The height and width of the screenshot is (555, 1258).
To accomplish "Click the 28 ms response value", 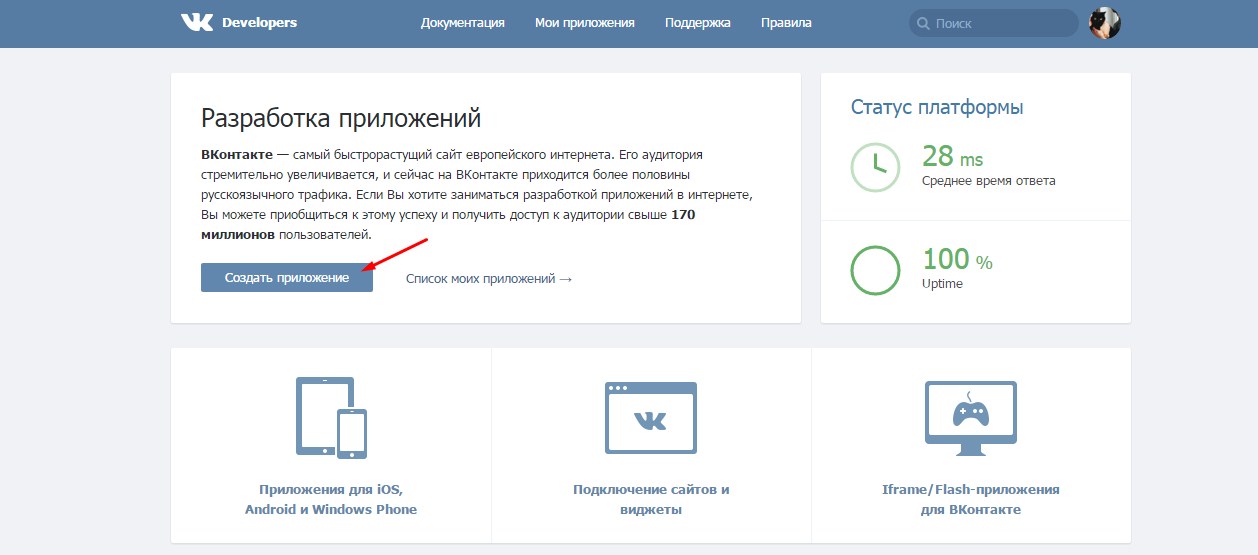I will tap(953, 156).
